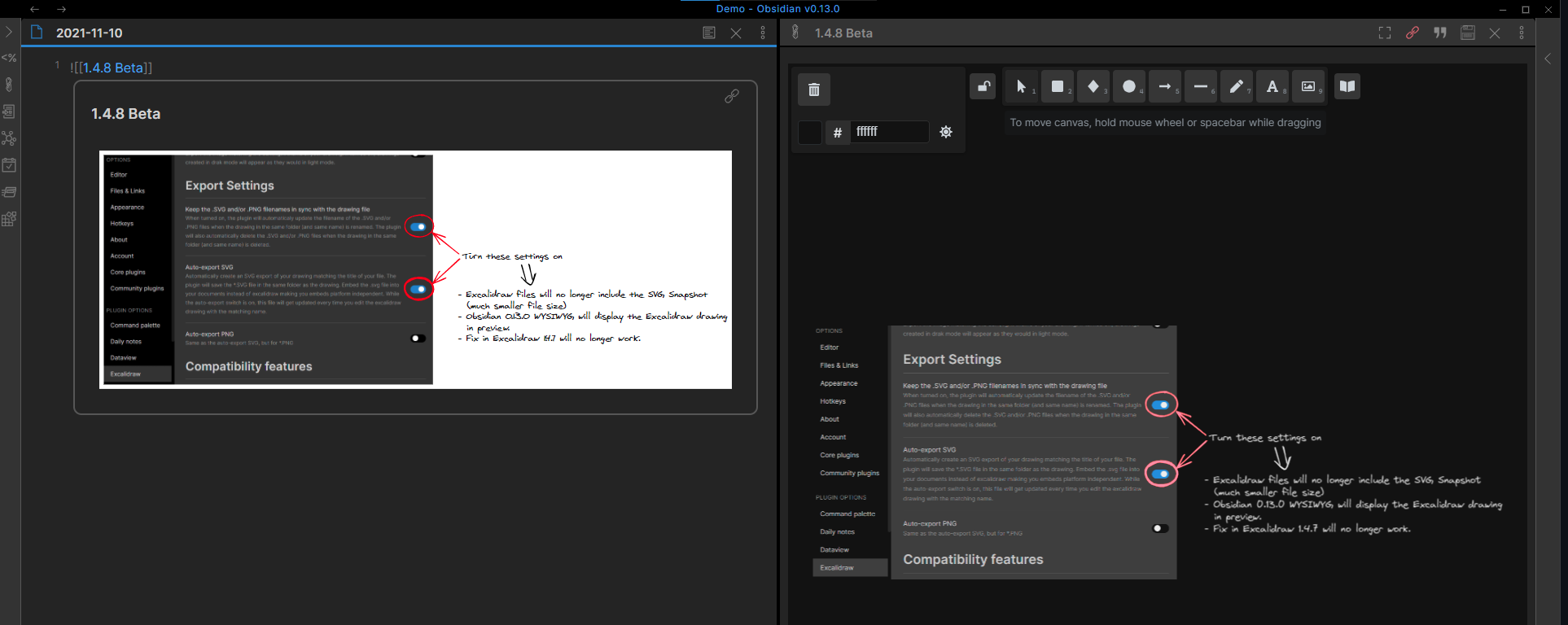Click the red link icon in drawing header
Screen dimensions: 1568x625
(x=1413, y=33)
